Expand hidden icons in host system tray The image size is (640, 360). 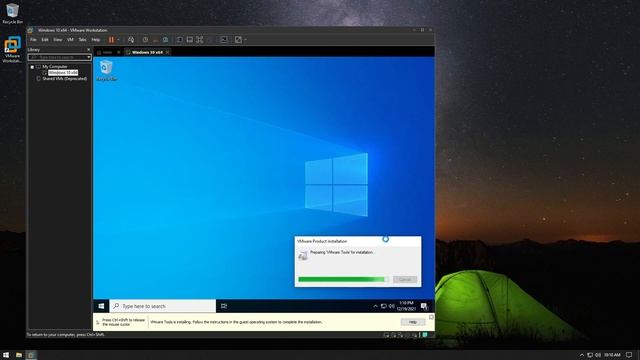[582, 355]
